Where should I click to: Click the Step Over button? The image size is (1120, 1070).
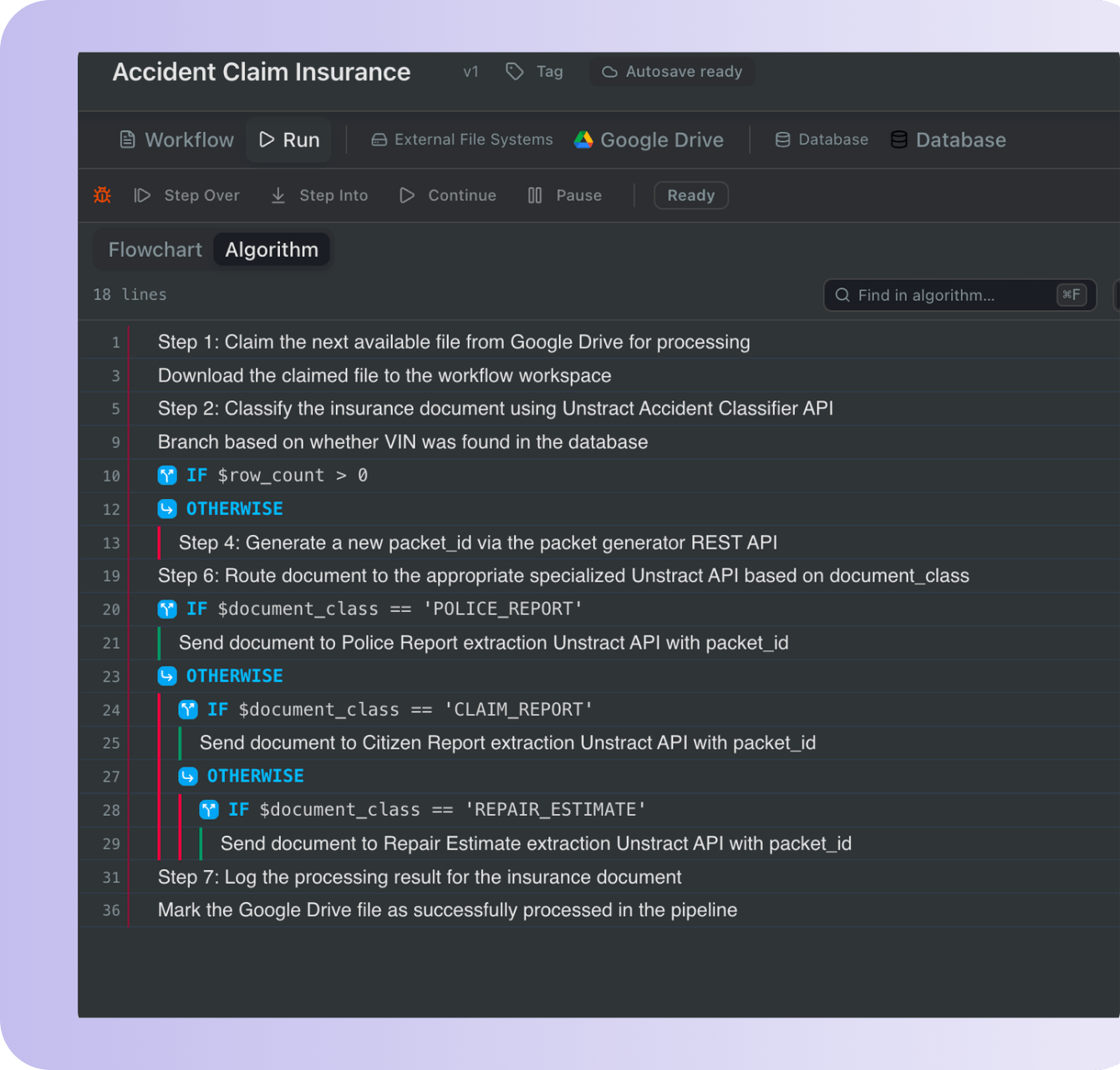(186, 195)
